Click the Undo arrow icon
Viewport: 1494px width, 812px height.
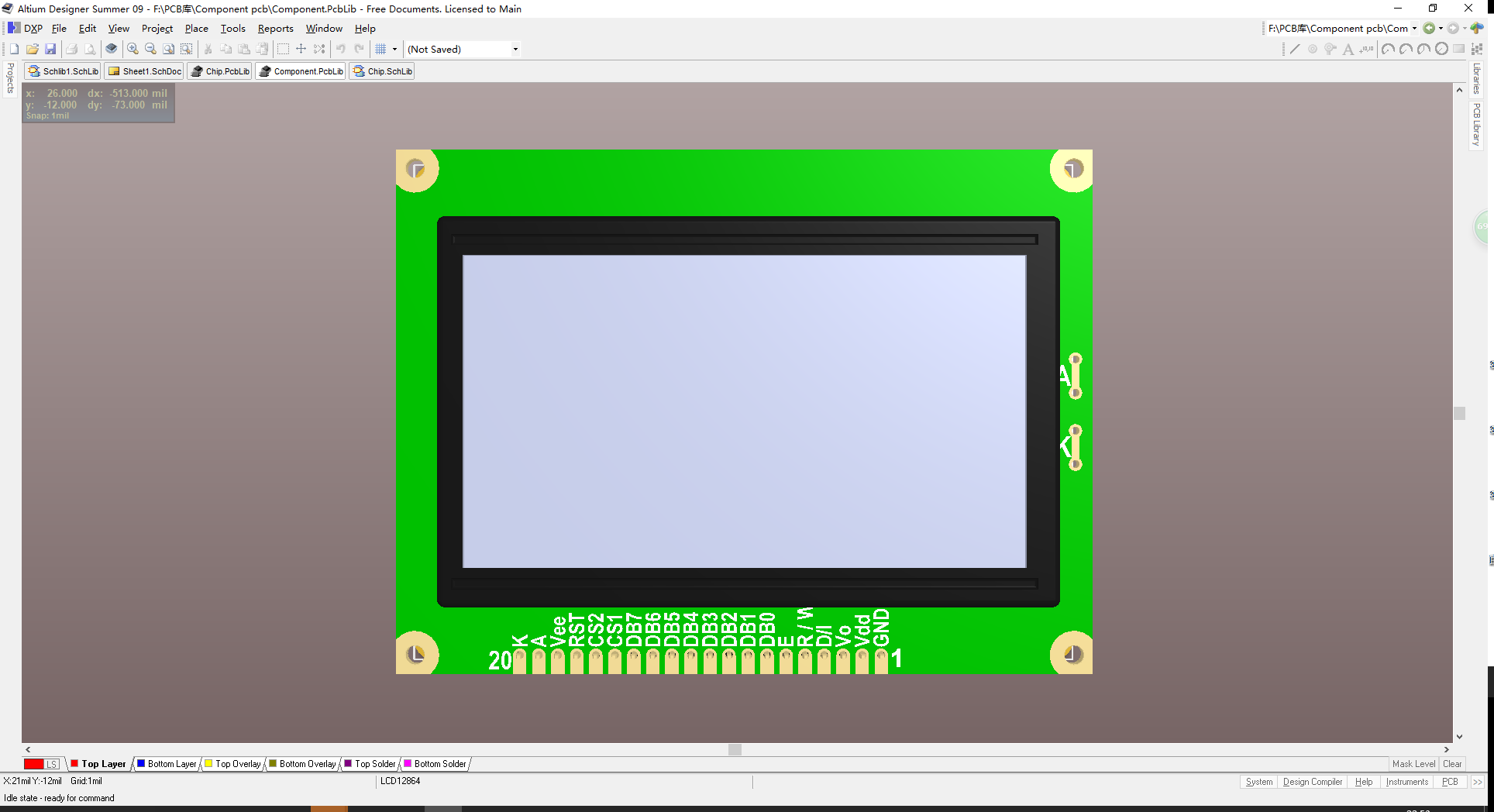click(x=340, y=49)
